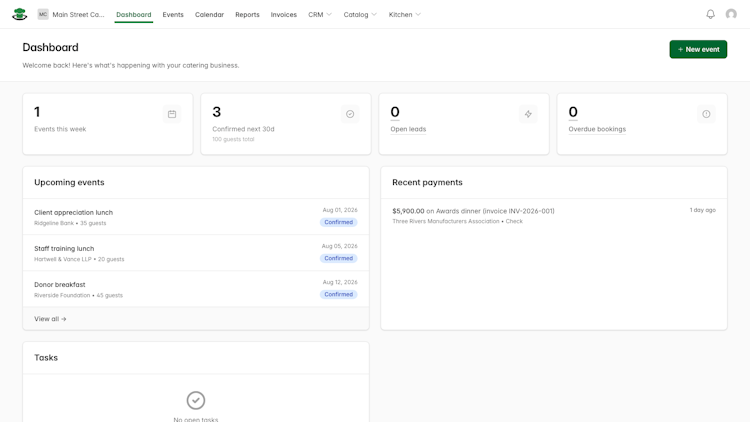Click the MC organization badge
This screenshot has width=750, height=422.
(43, 14)
